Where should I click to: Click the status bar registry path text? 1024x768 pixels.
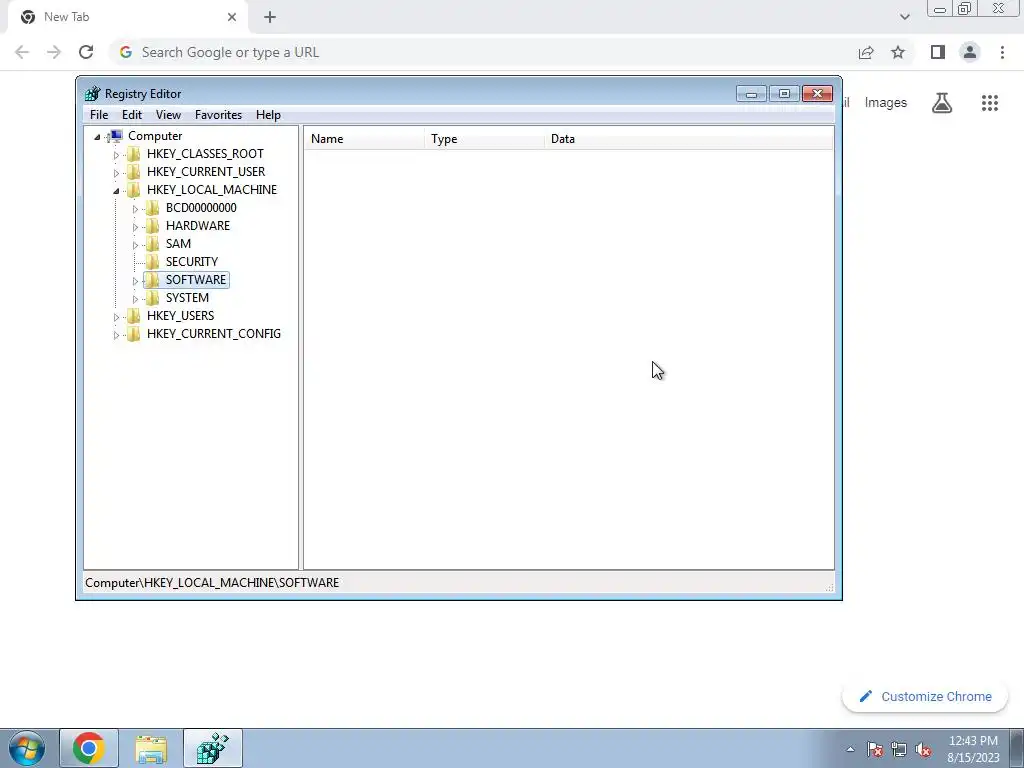[212, 583]
